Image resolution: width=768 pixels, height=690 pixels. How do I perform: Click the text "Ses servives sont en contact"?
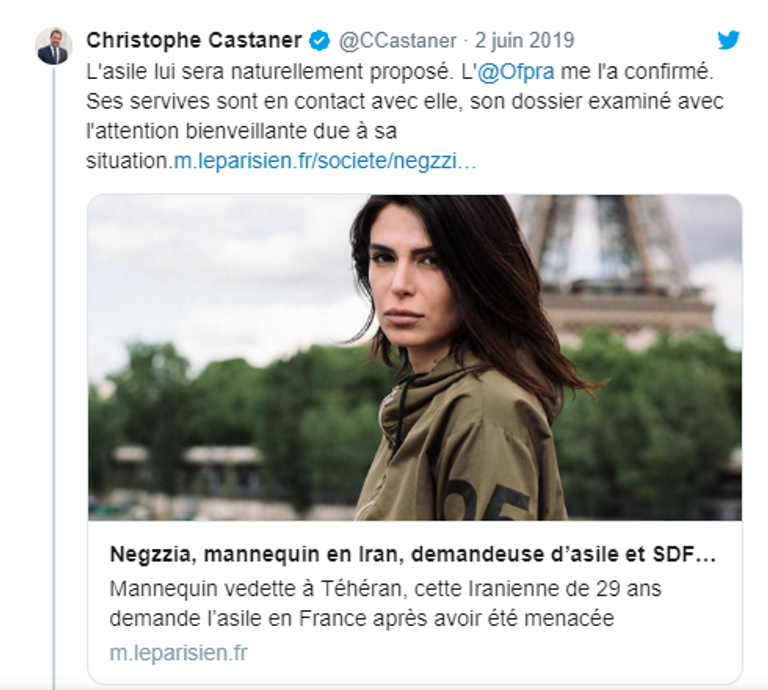200,102
